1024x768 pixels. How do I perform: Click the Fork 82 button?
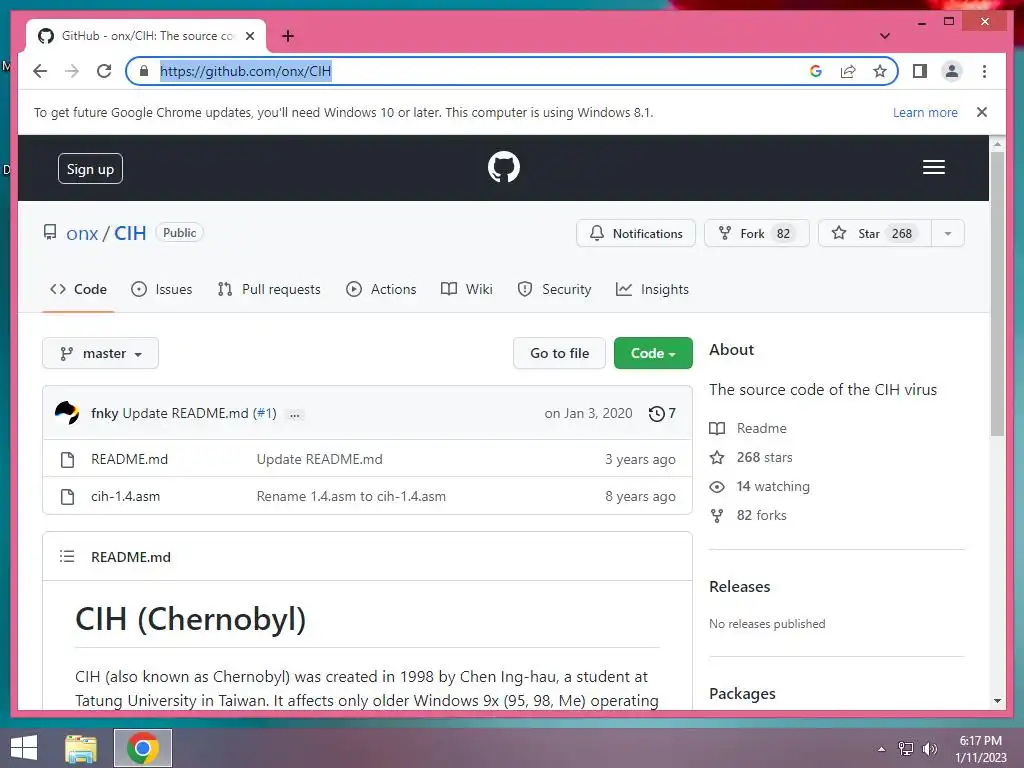click(756, 233)
